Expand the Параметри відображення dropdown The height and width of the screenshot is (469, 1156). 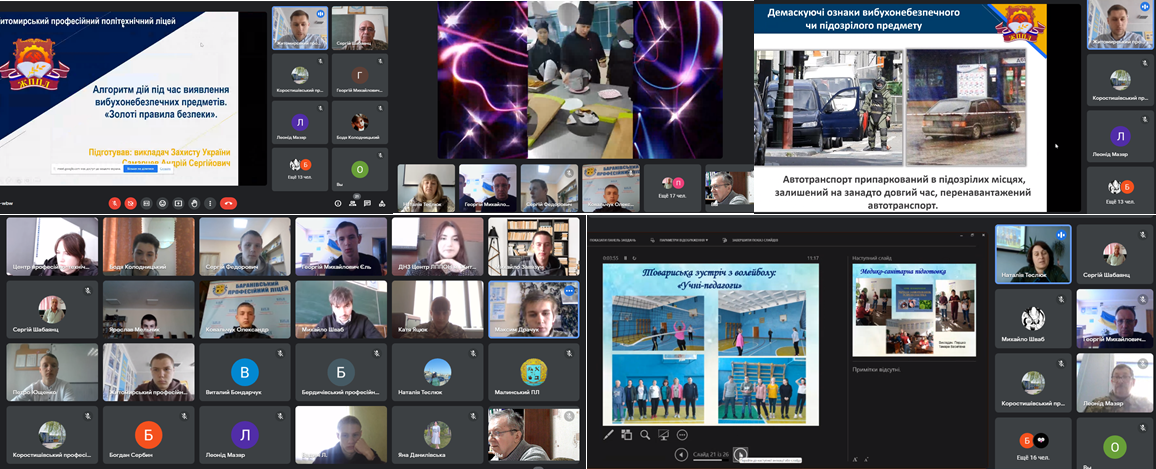(683, 240)
